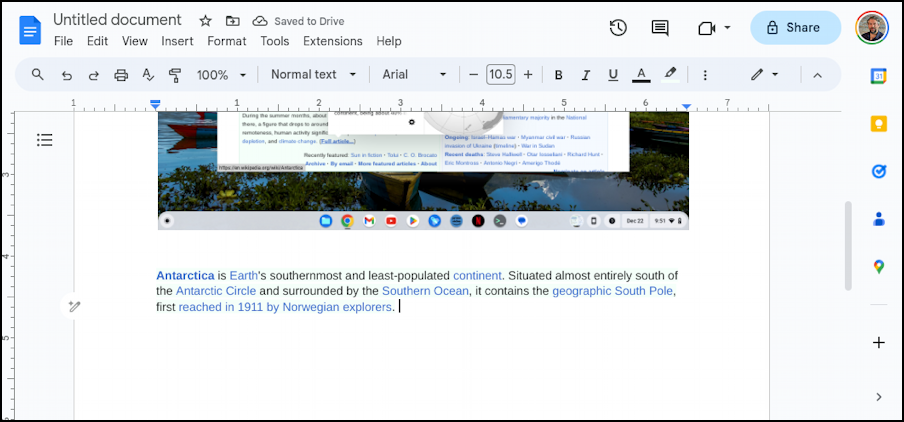Open Google Calendar in the side panel
This screenshot has width=904, height=422.
click(x=878, y=76)
